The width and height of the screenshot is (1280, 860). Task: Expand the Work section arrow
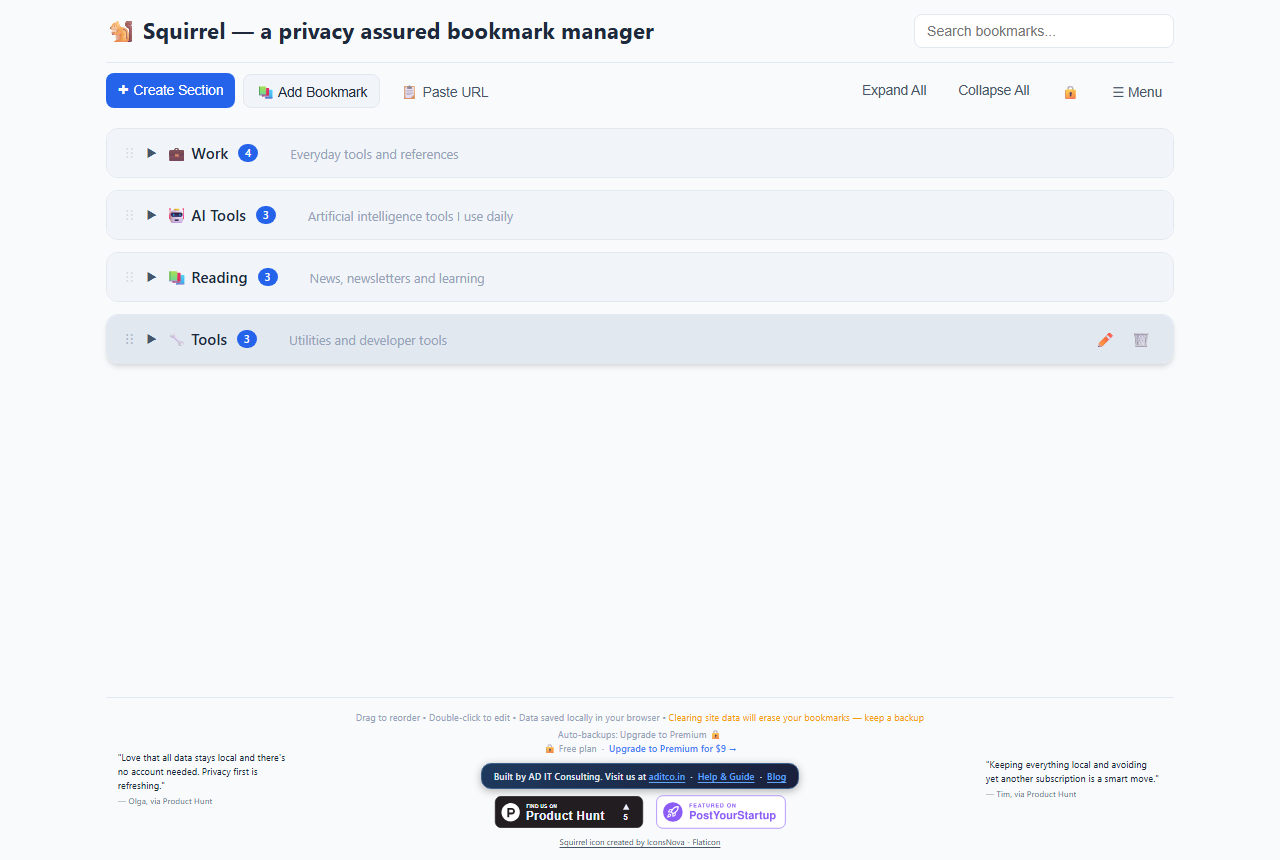pos(152,153)
